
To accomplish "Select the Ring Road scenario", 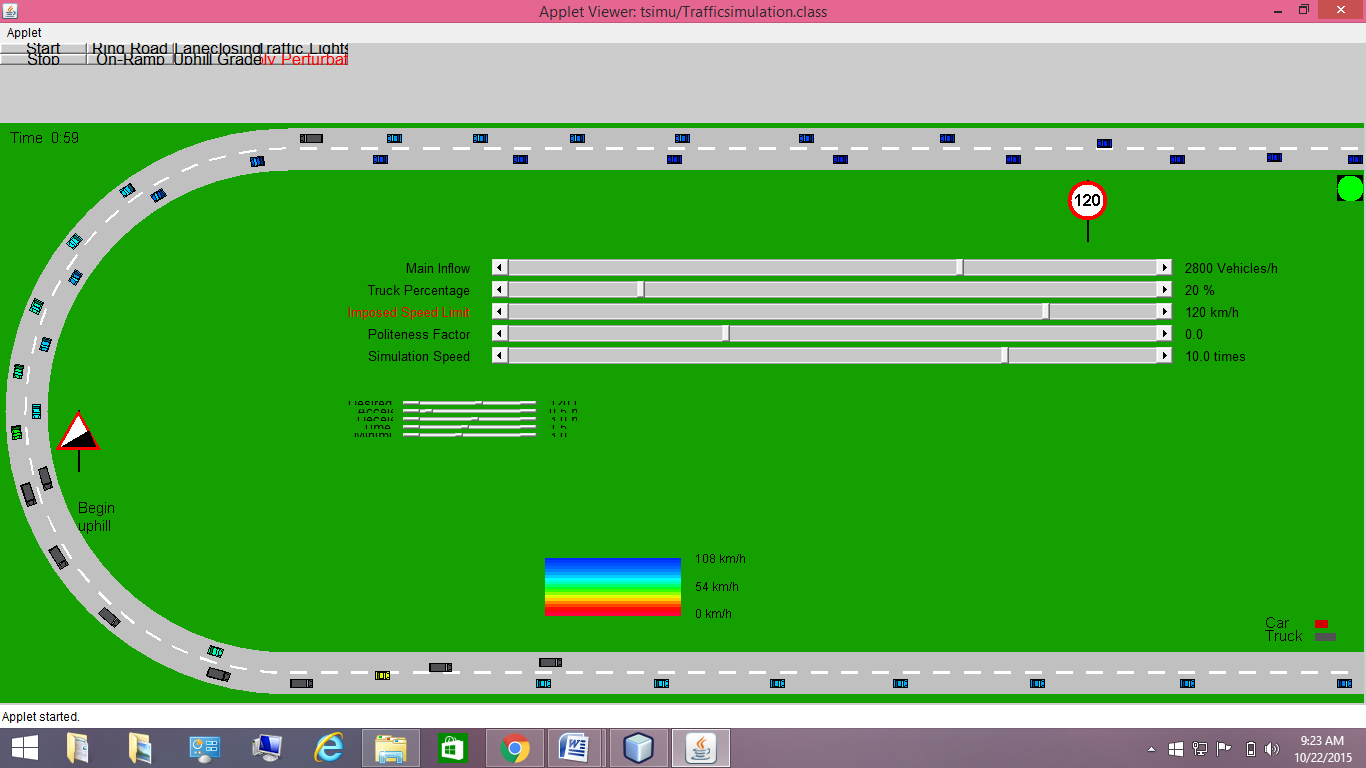I will [x=130, y=49].
